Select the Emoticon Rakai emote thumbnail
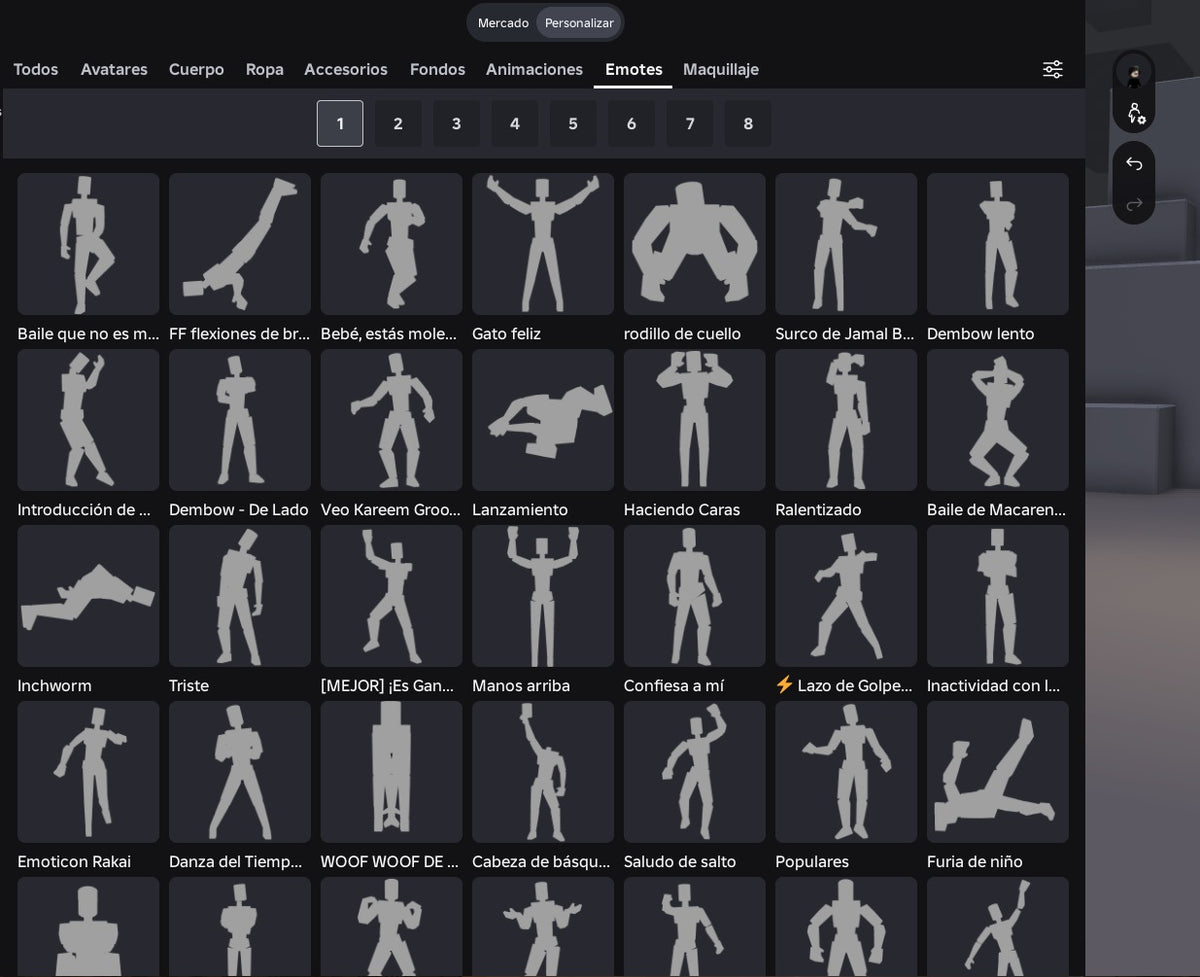The width and height of the screenshot is (1200, 977). [88, 772]
